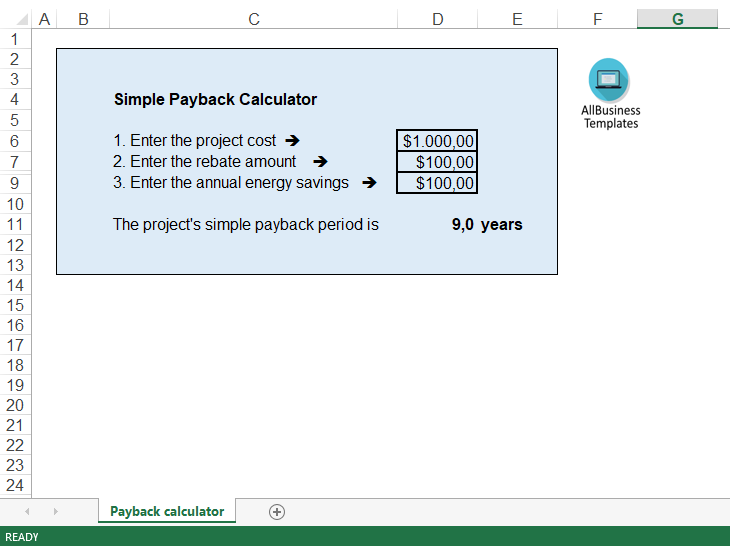The height and width of the screenshot is (546, 730).
Task: Select row 7 header
Action: click(x=15, y=162)
